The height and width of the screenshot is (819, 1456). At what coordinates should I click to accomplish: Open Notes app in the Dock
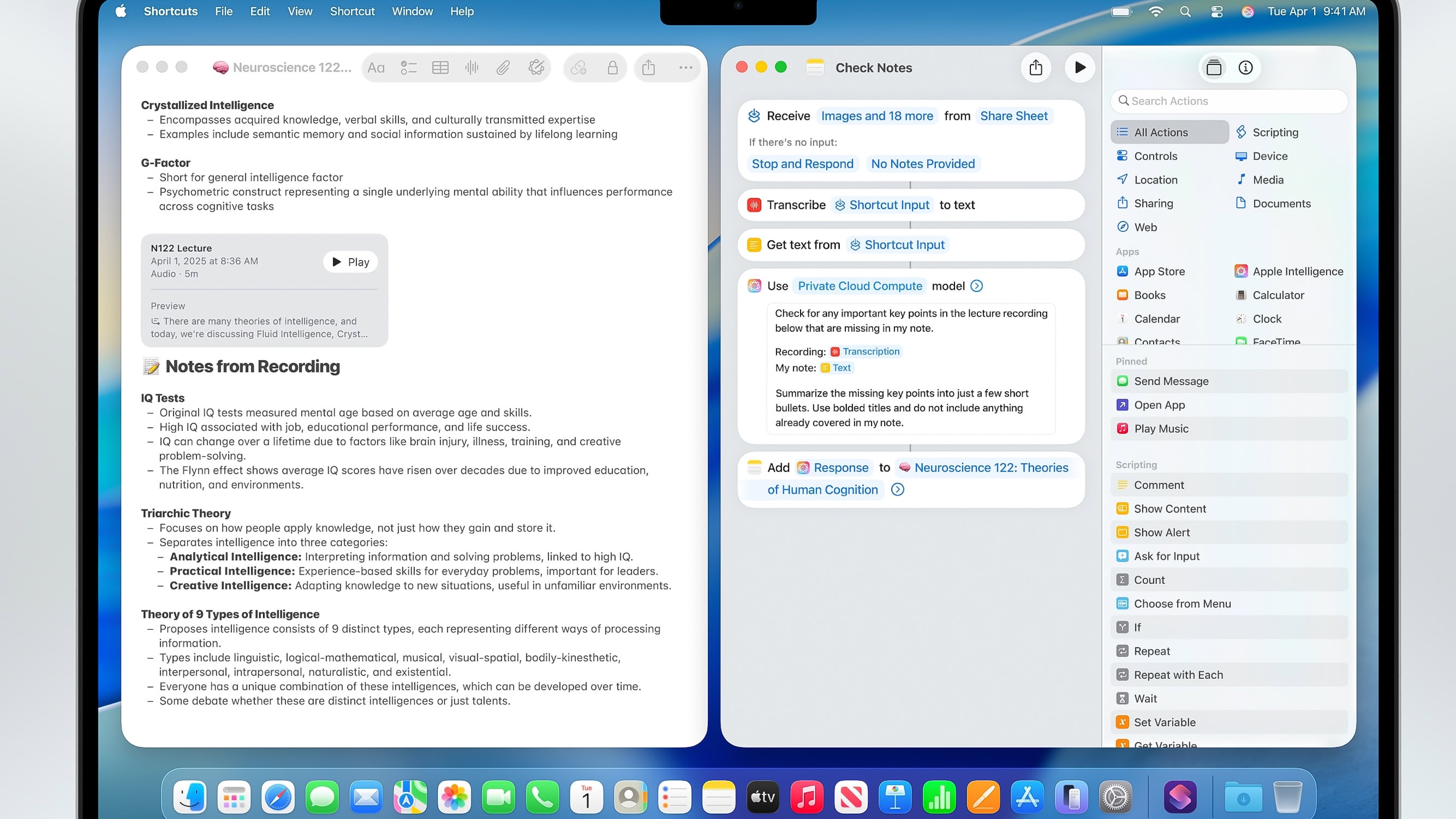click(x=718, y=798)
